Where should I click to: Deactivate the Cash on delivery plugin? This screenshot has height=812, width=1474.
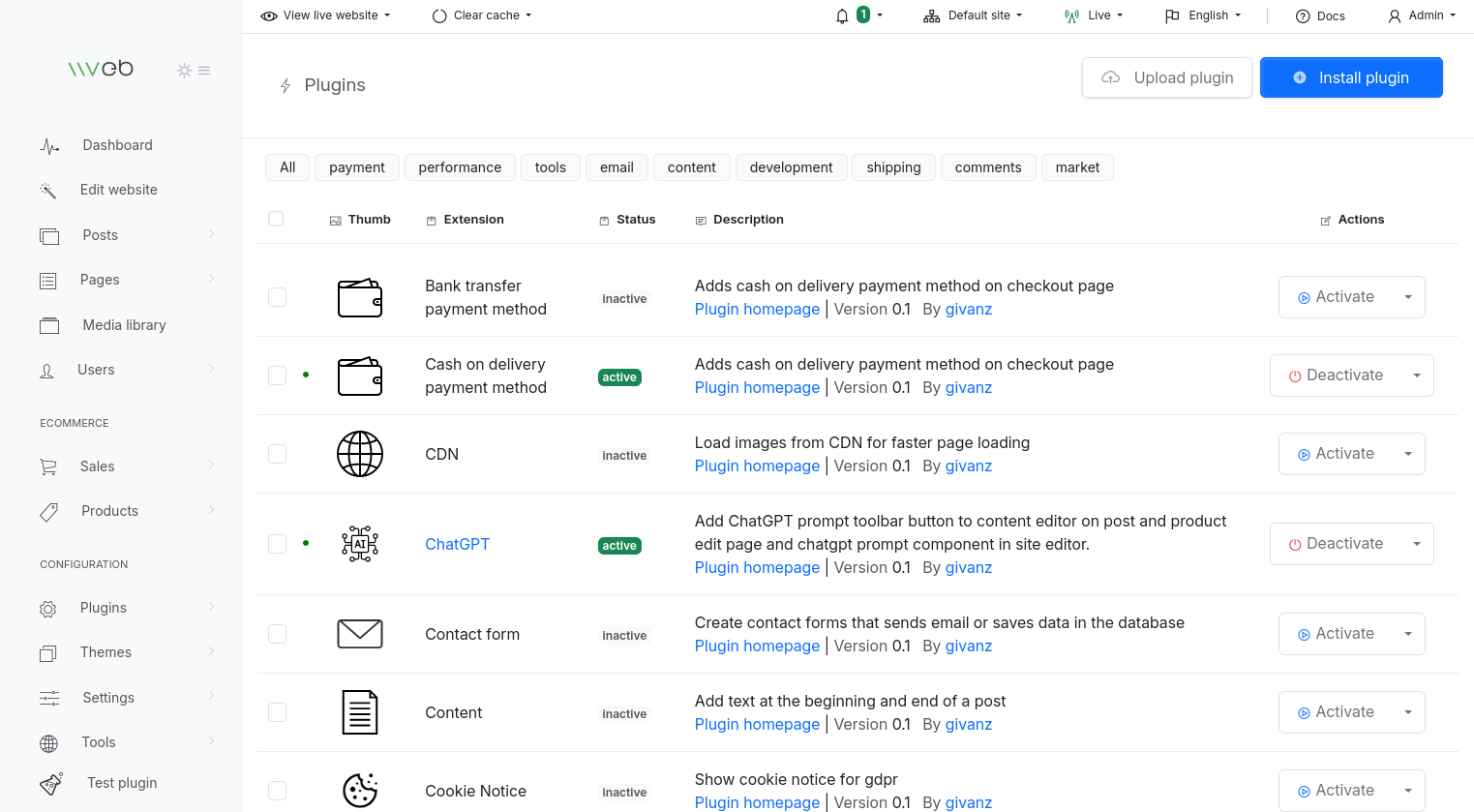point(1336,376)
